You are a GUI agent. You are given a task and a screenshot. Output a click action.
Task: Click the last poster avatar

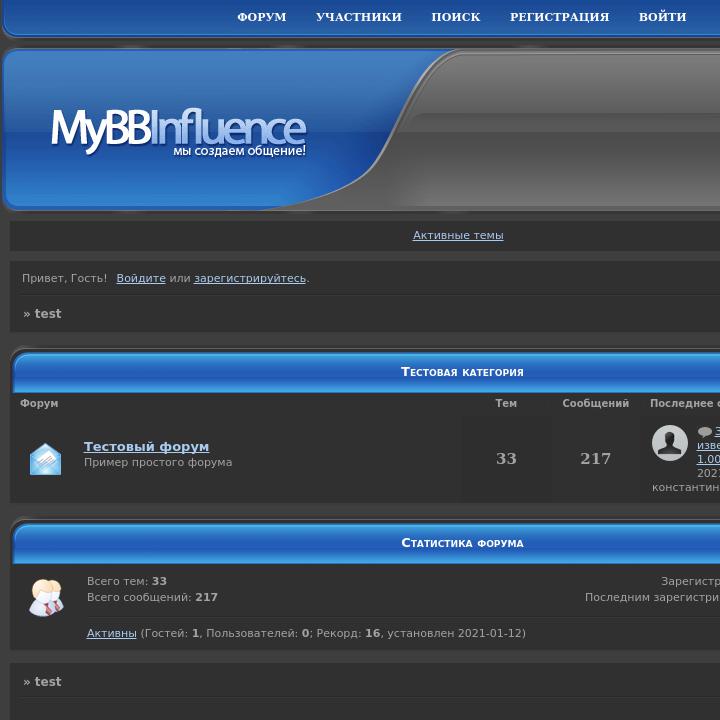[x=669, y=443]
